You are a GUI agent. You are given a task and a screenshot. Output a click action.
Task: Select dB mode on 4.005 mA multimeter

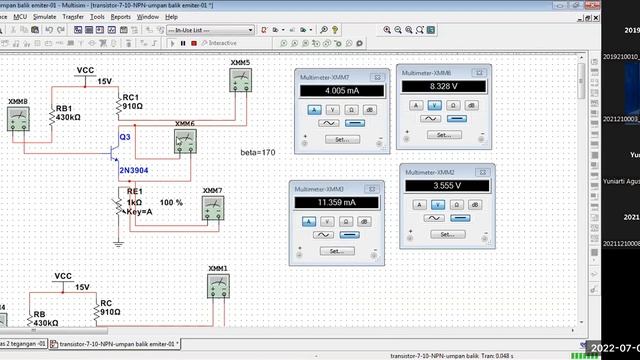click(x=369, y=110)
